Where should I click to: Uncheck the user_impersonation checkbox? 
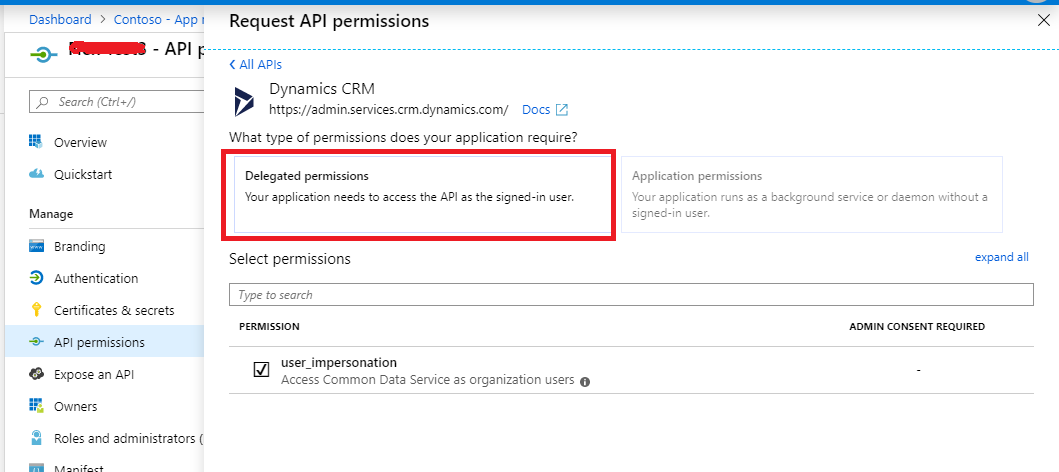pos(261,370)
